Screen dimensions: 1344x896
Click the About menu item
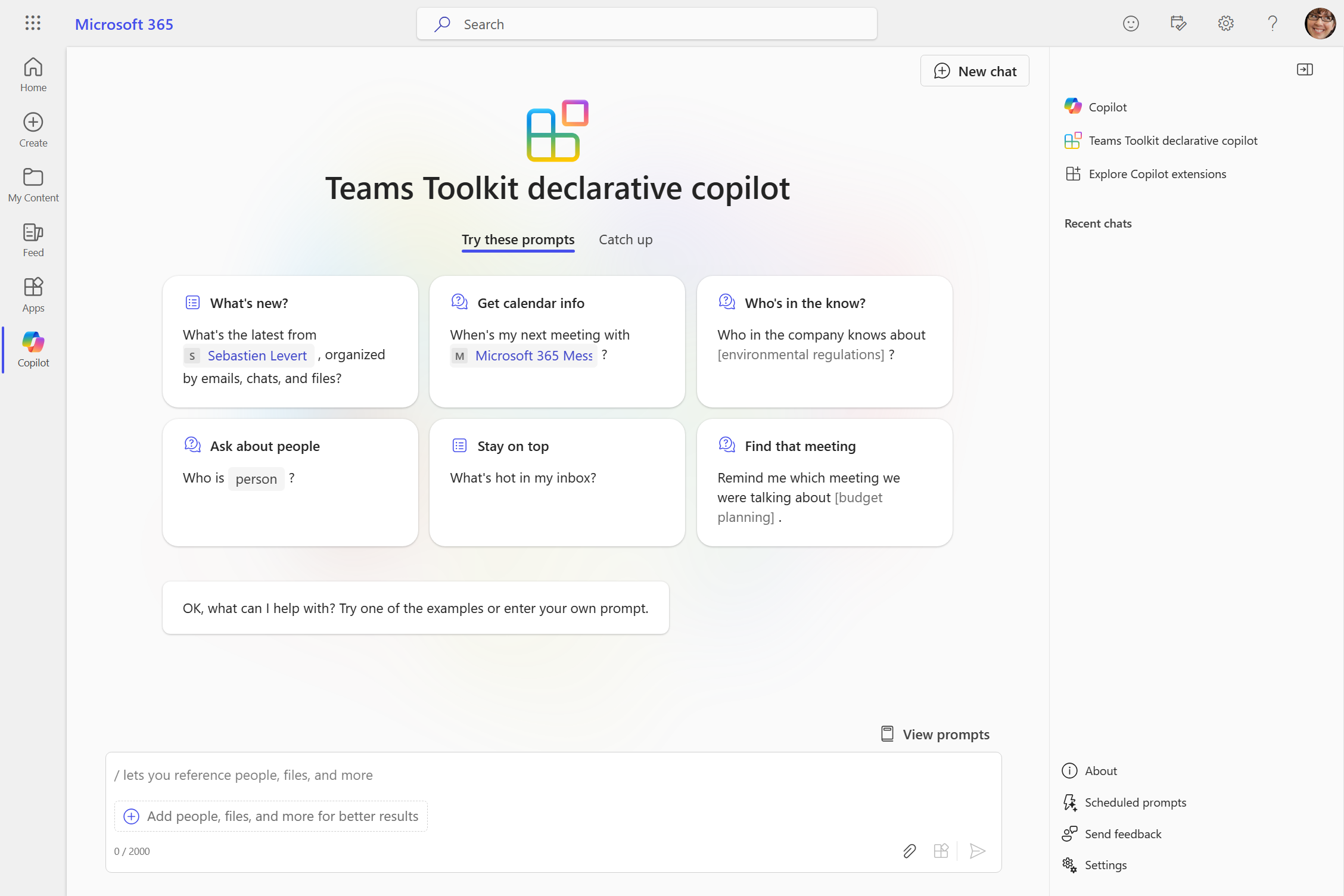(1100, 770)
